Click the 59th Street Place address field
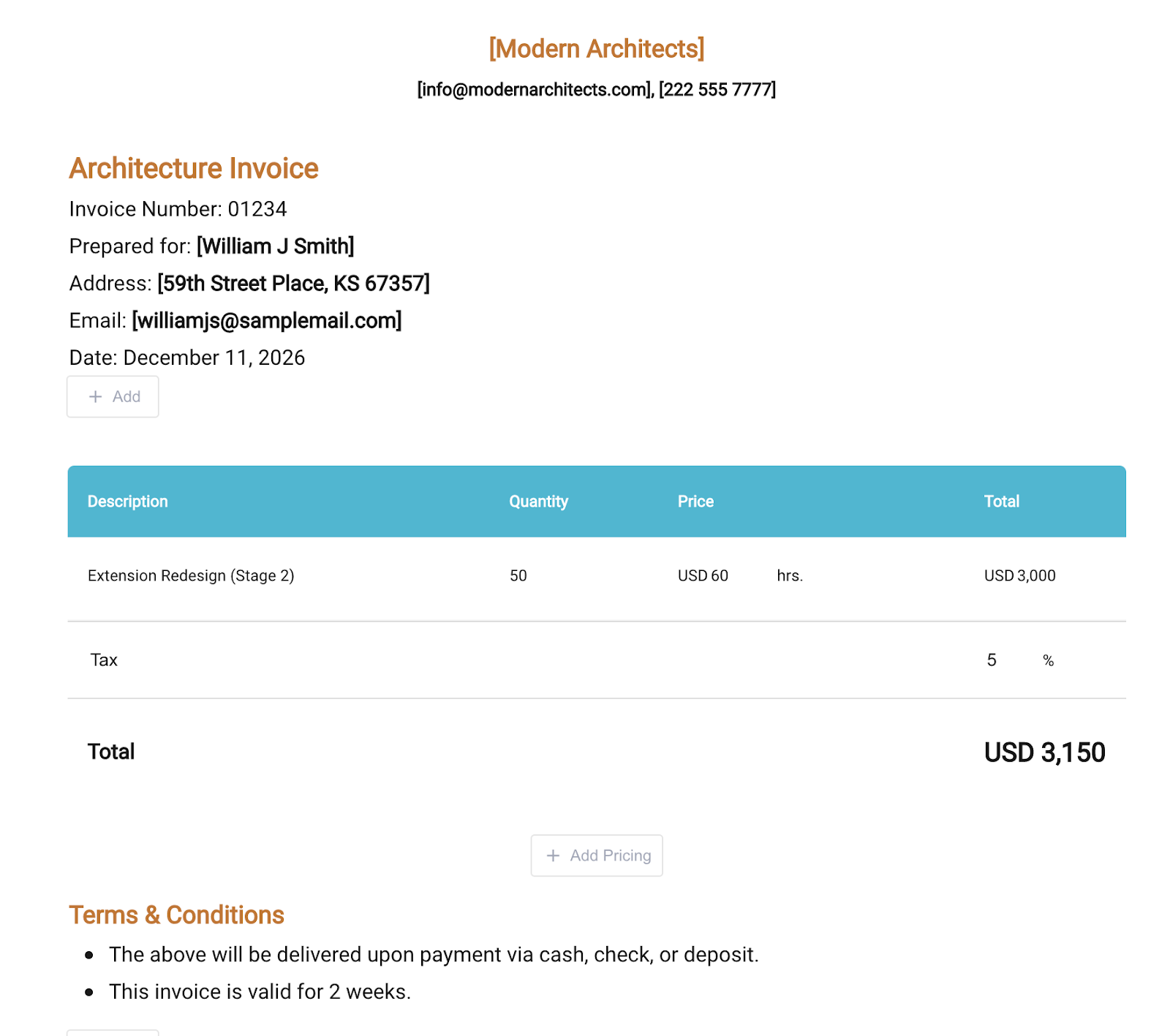 point(293,284)
